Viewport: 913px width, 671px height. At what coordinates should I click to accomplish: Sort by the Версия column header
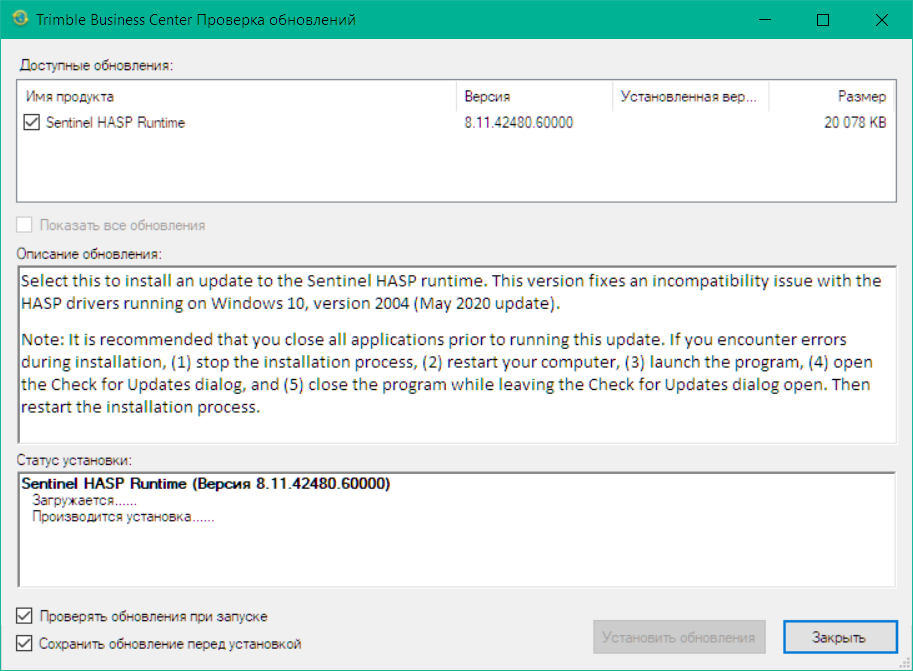[x=535, y=97]
